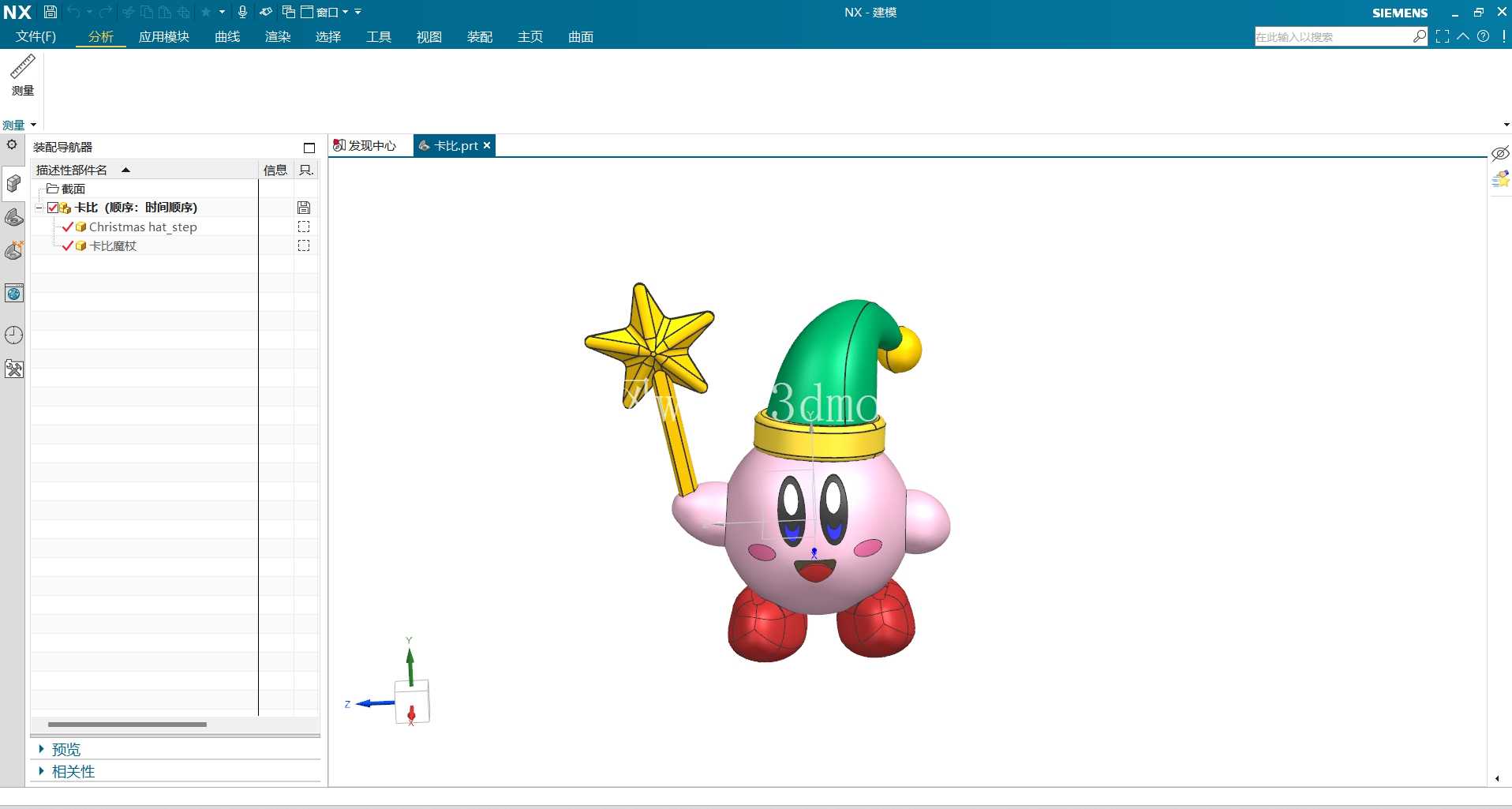
Task: Collapse the 卡比 assembly tree node
Action: coord(39,208)
